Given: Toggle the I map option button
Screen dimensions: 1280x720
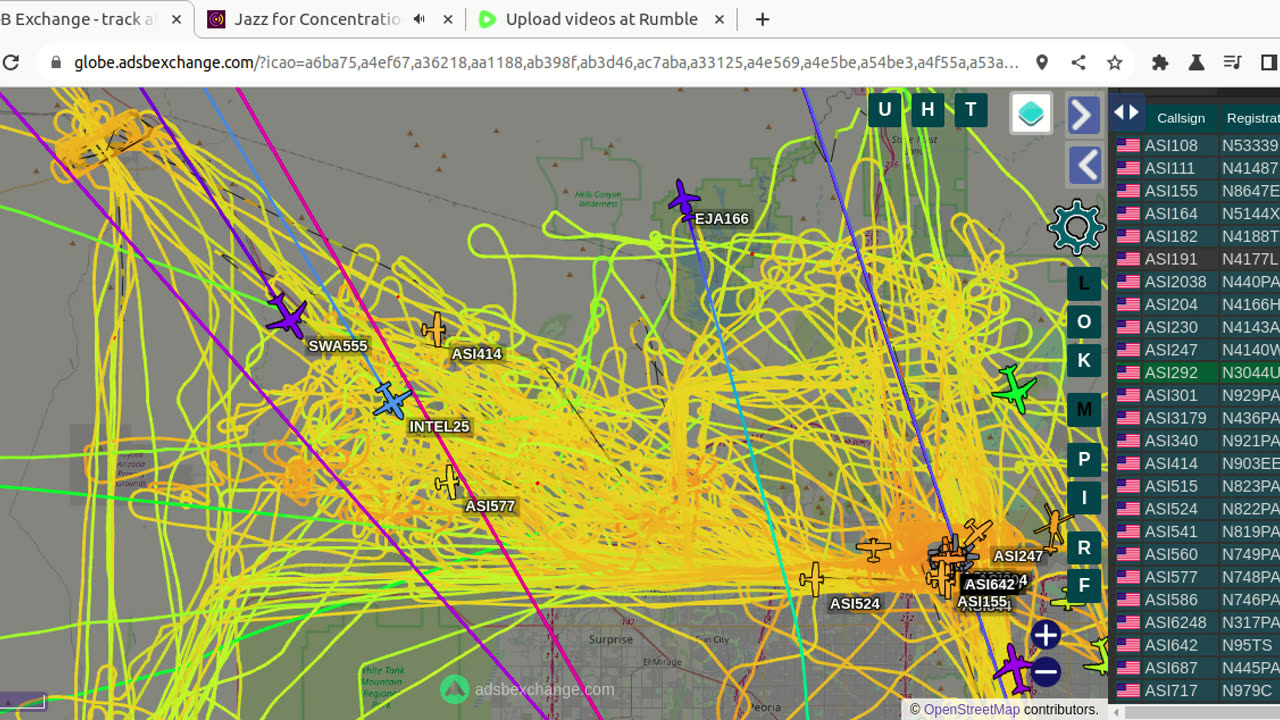Looking at the screenshot, I should 1084,498.
